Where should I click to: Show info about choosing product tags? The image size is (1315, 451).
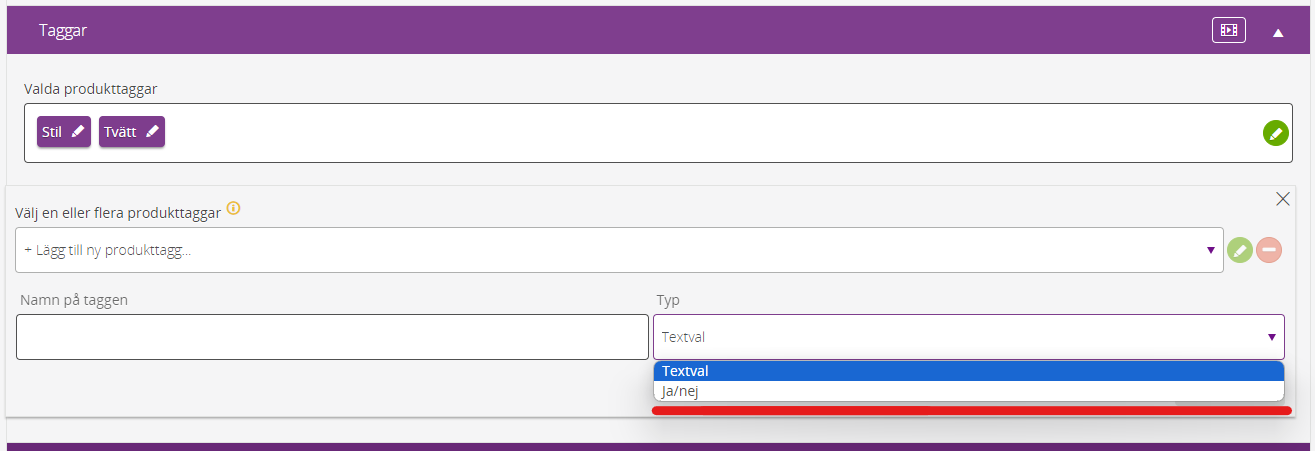(234, 208)
